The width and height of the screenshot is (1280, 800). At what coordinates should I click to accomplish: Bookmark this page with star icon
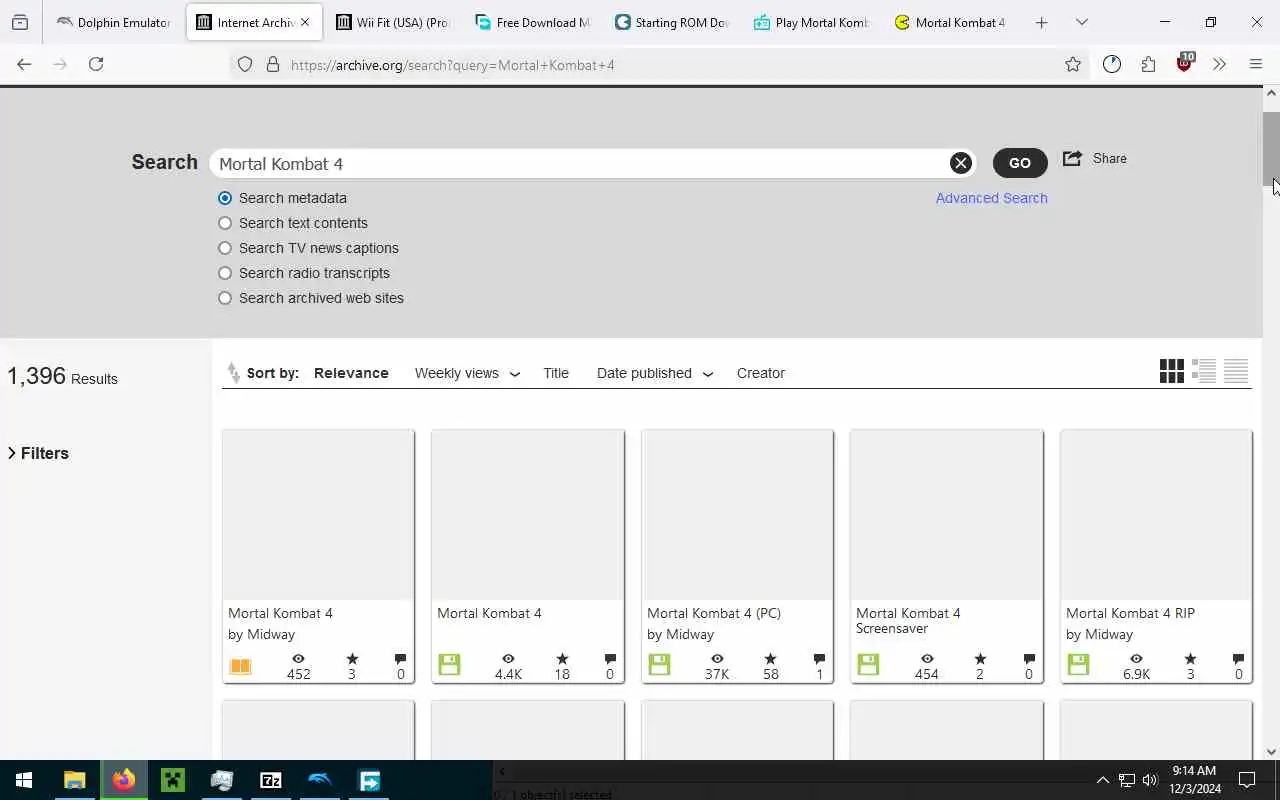coord(1073,64)
